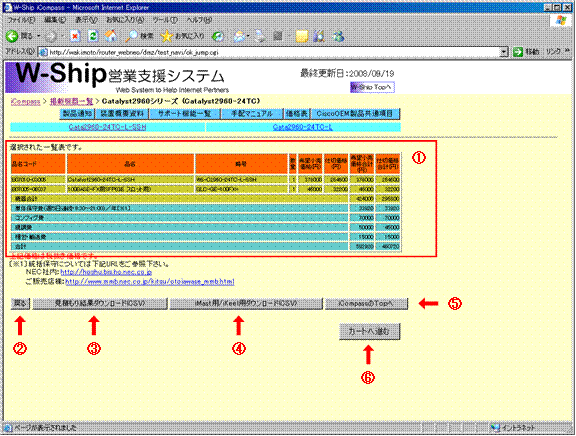Follow the 掲載概要一覧 breadcrumb link

coord(71,101)
